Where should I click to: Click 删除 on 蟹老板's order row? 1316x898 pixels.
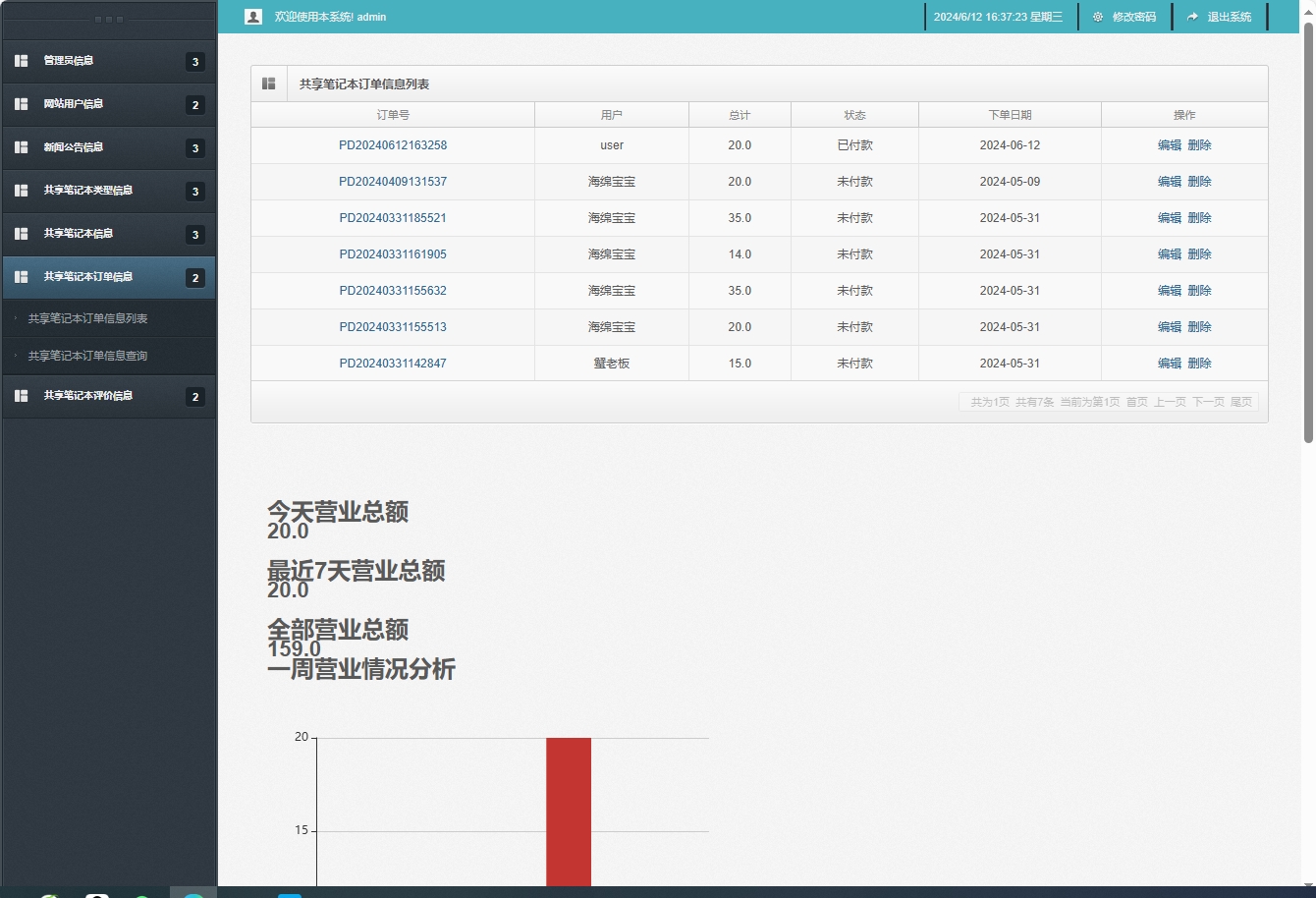tap(1199, 363)
